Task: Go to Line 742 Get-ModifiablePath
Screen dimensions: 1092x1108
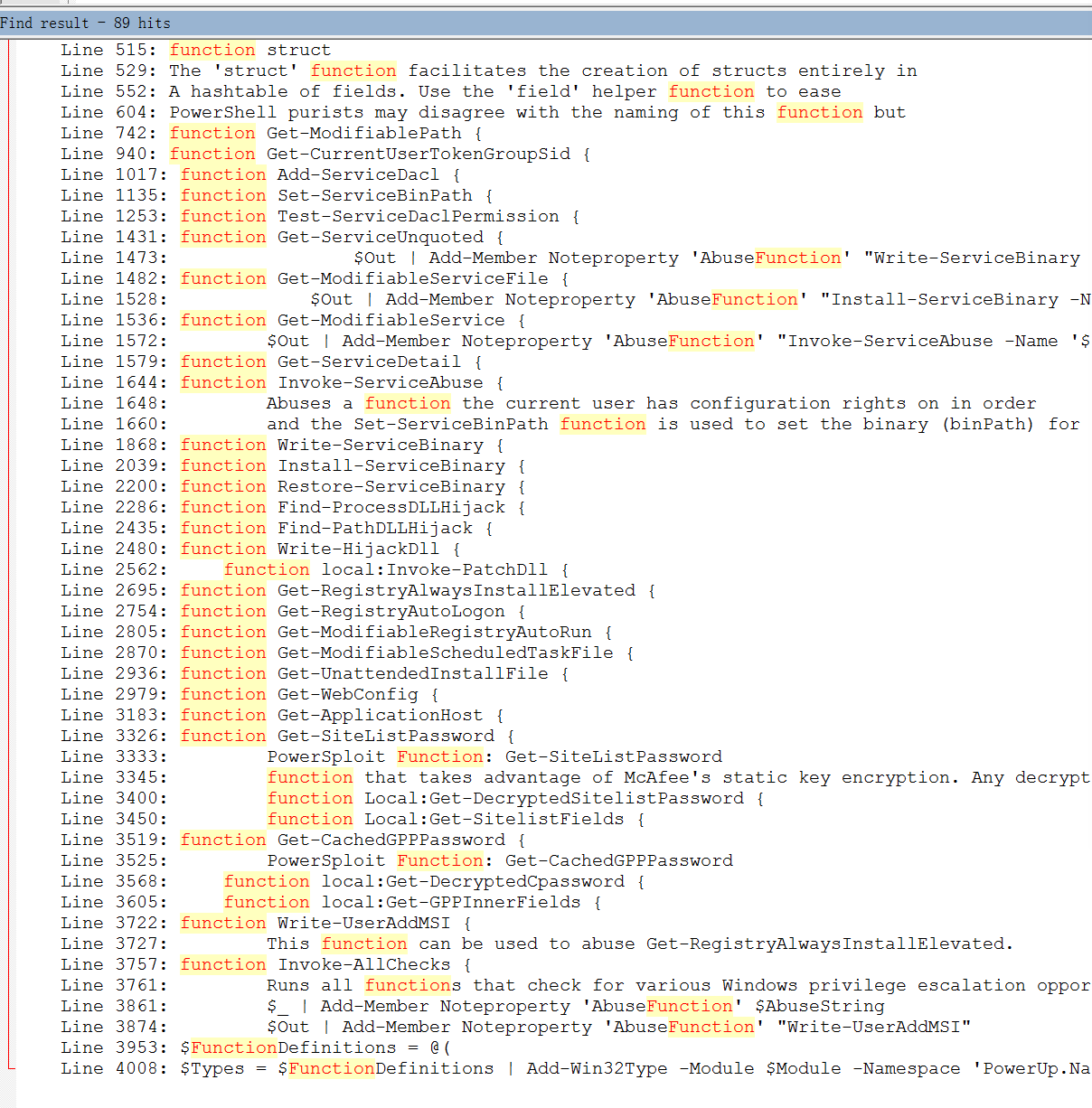Action: 272,133
